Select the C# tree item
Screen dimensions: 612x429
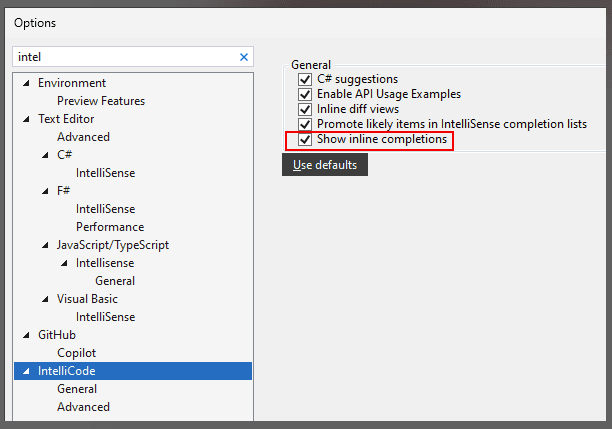pyautogui.click(x=64, y=155)
